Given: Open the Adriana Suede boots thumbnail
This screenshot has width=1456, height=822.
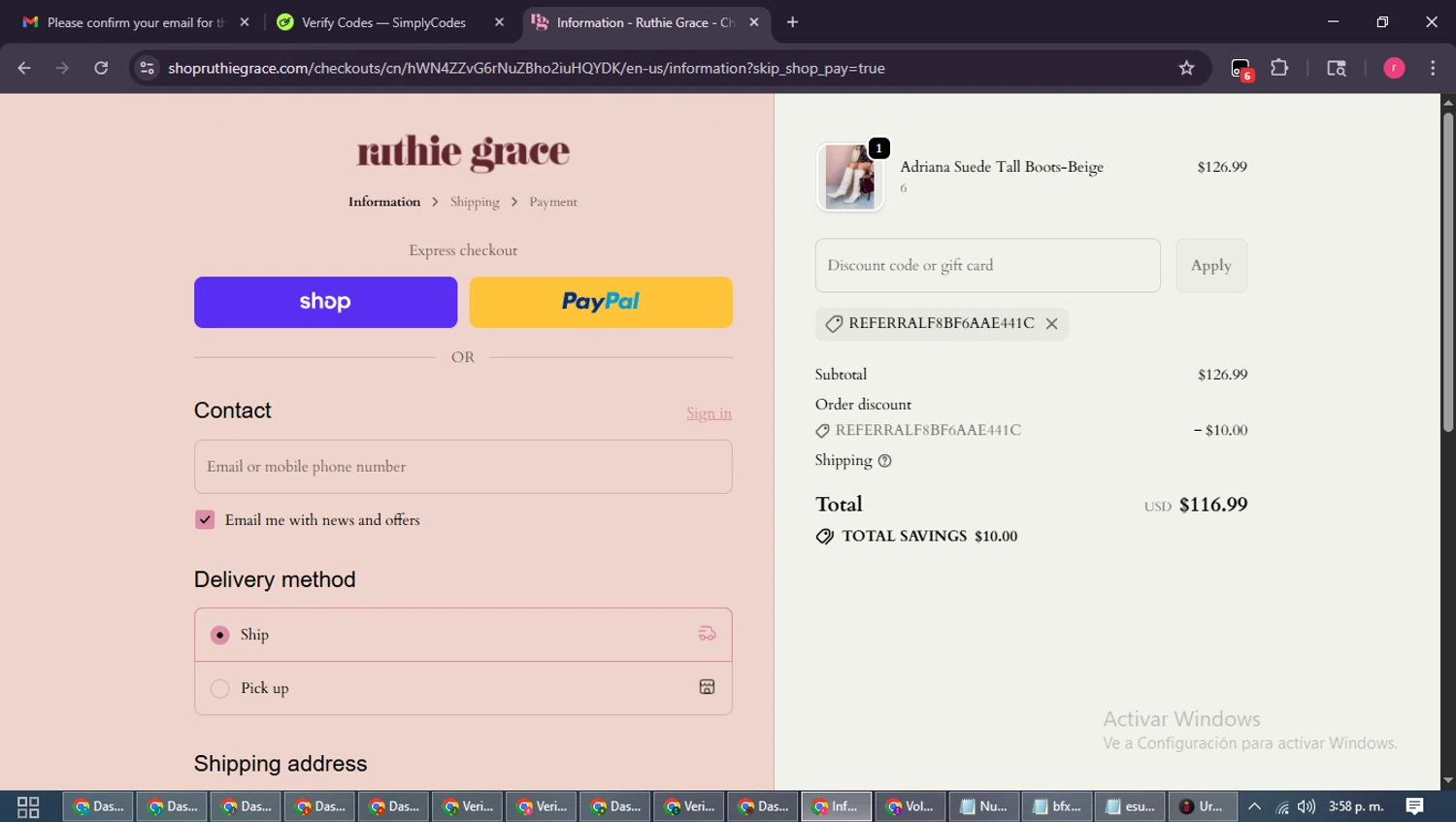Looking at the screenshot, I should coord(850,177).
